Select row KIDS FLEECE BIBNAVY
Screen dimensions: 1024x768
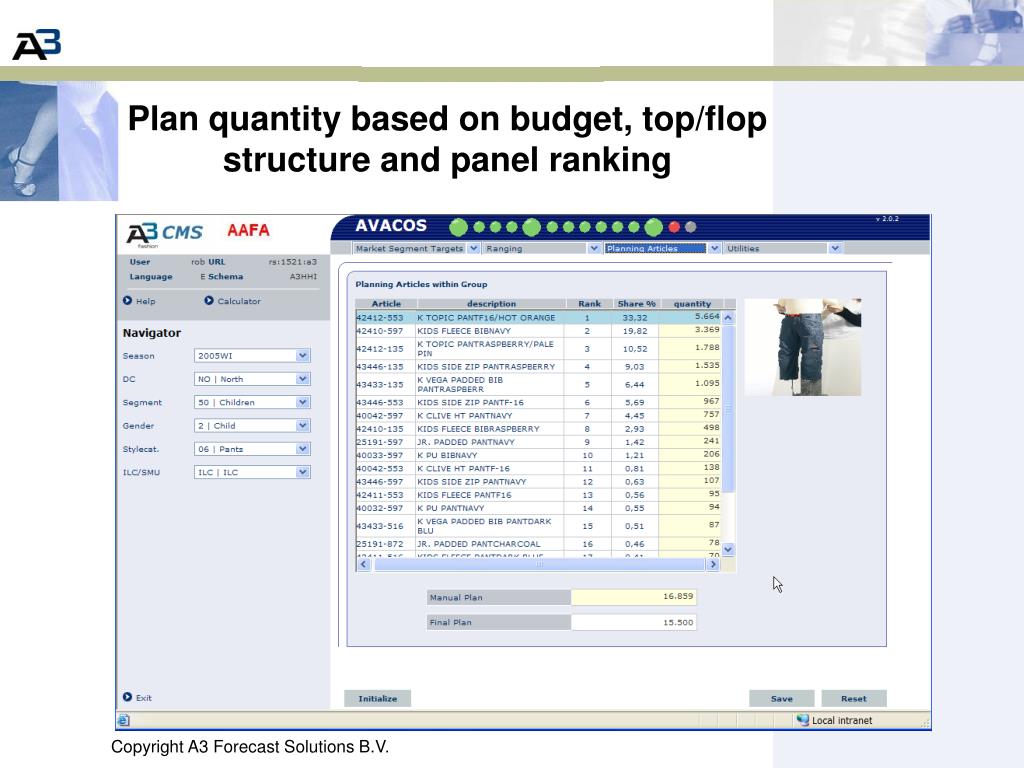[538, 331]
